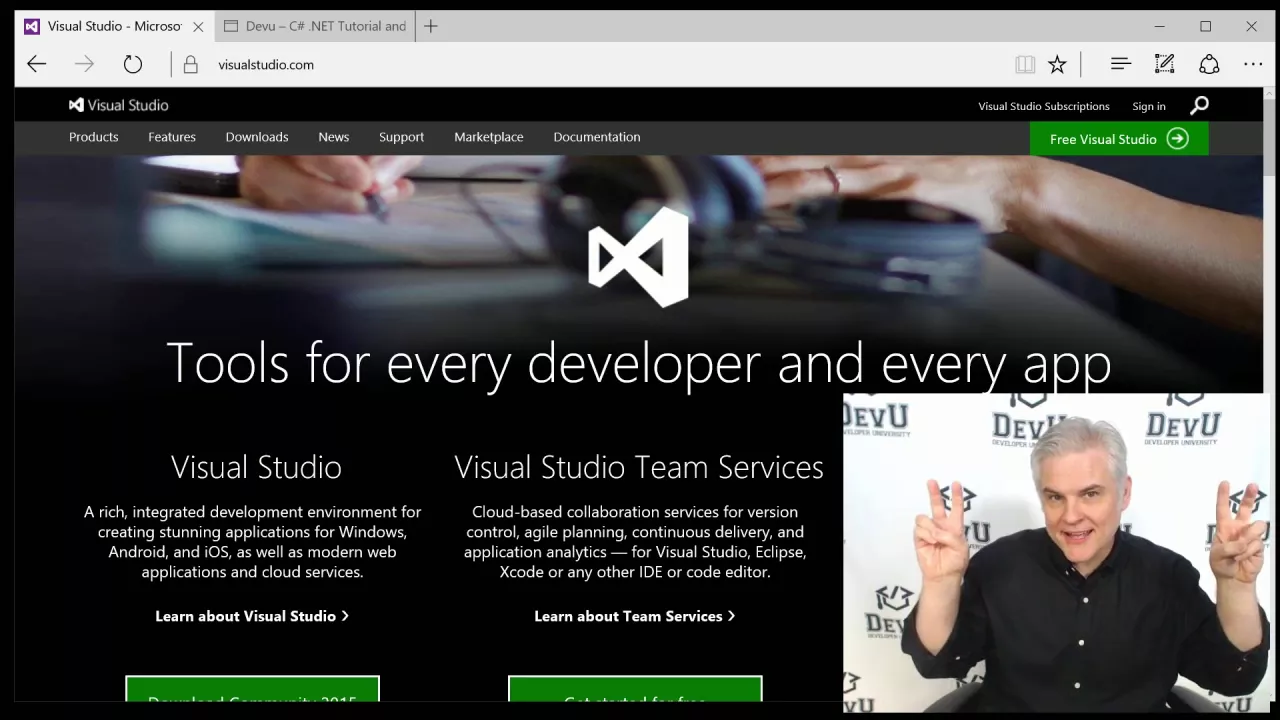Follow the Learn about Team Services link
1280x720 pixels.
[x=634, y=616]
